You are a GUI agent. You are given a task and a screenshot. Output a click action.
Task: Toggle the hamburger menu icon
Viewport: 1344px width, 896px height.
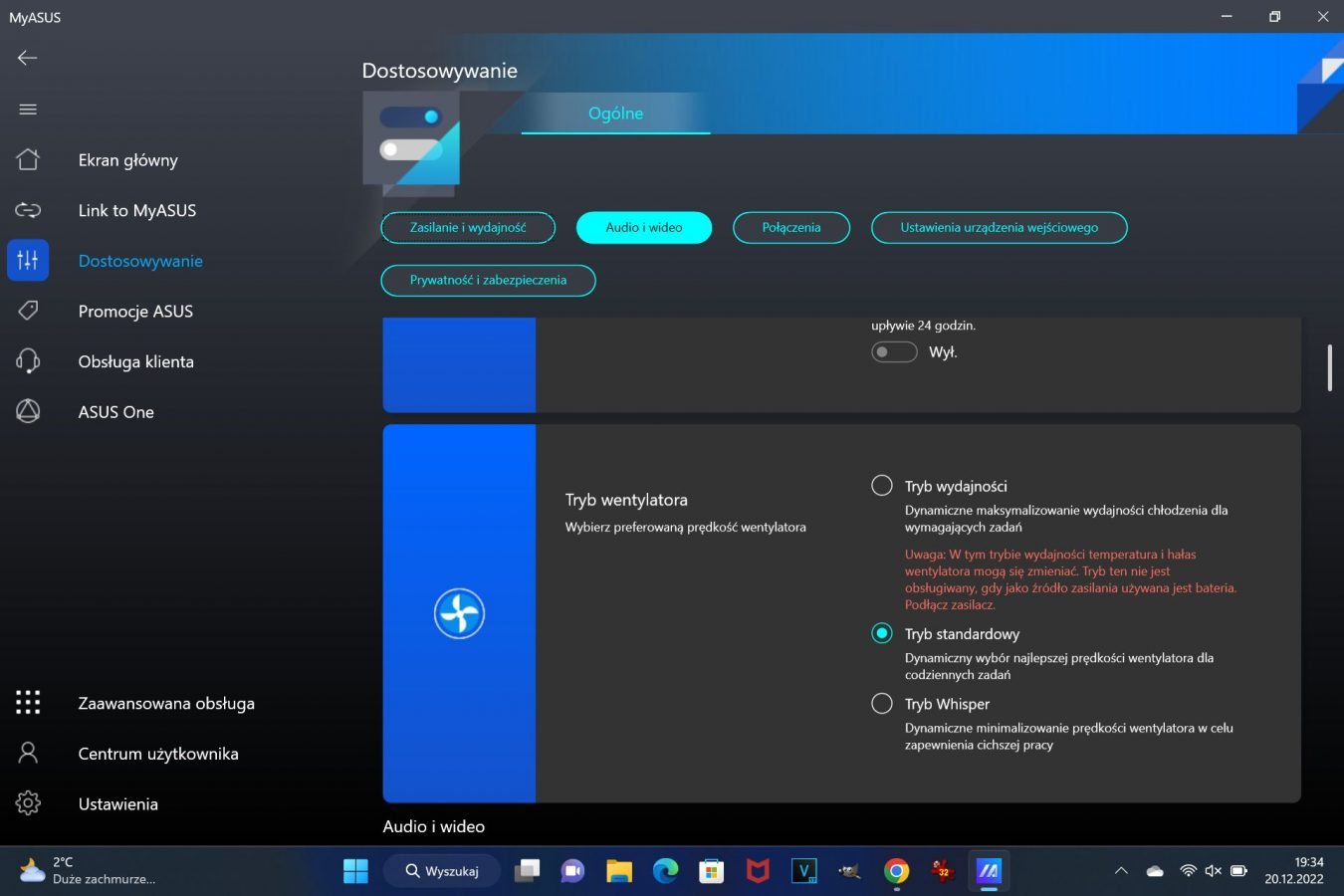(x=28, y=110)
